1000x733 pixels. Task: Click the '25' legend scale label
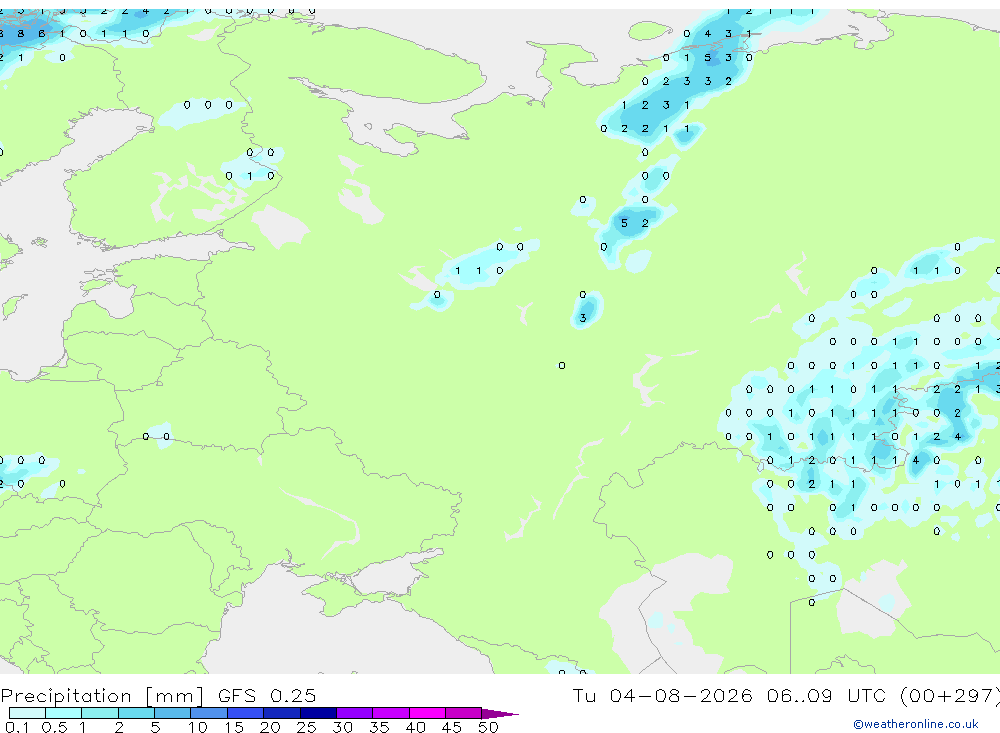click(x=307, y=727)
